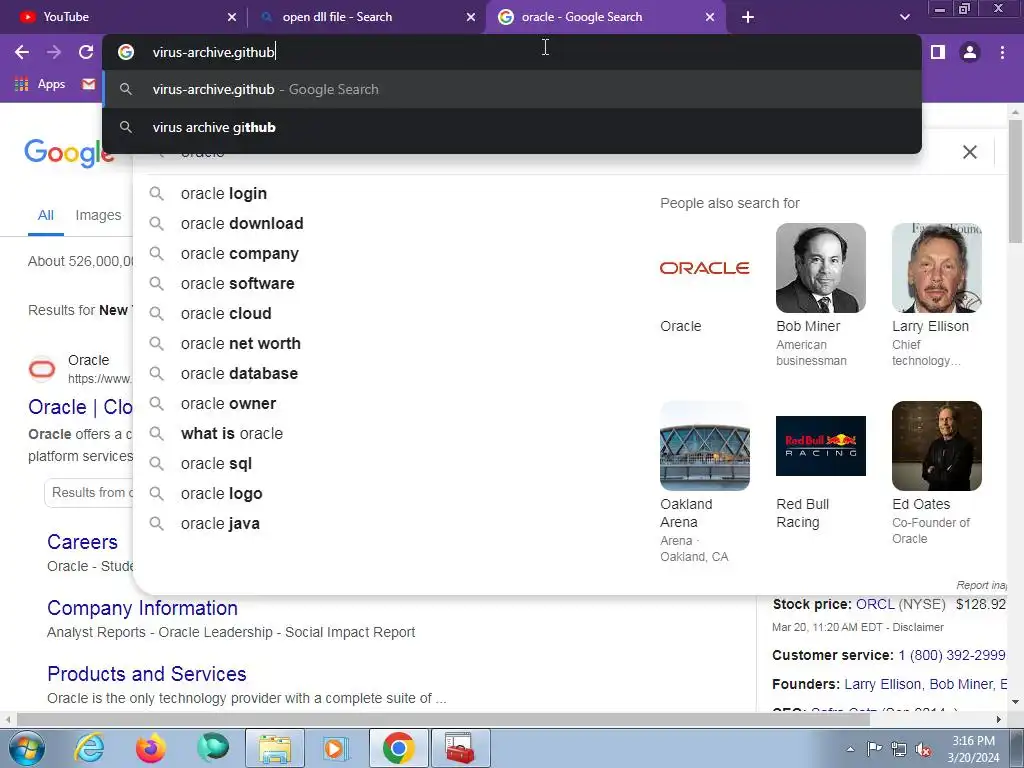The width and height of the screenshot is (1024, 768).
Task: Open the Gmail bookmark icon
Action: tap(89, 84)
